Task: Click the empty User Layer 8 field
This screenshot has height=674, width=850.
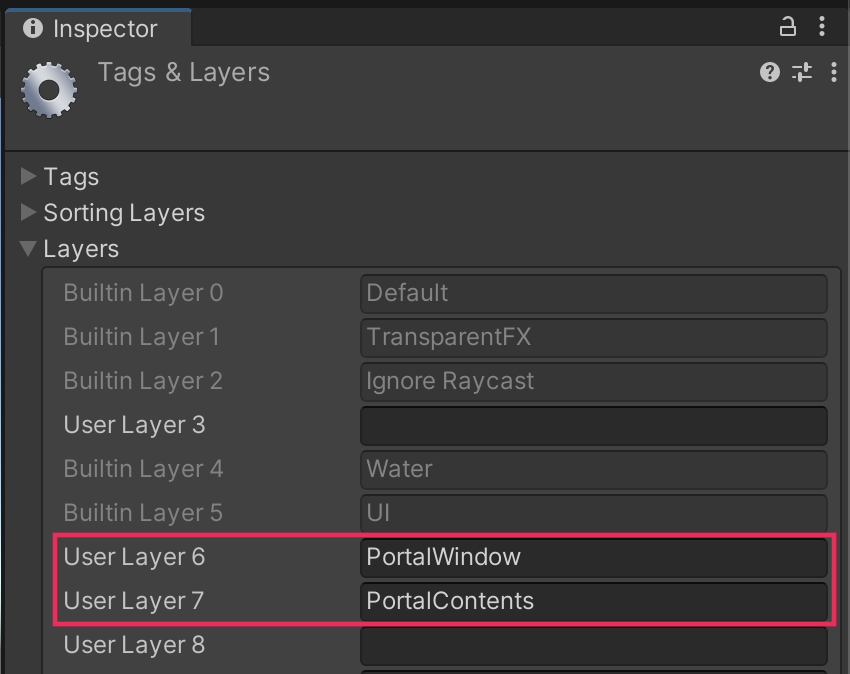Action: pos(593,645)
